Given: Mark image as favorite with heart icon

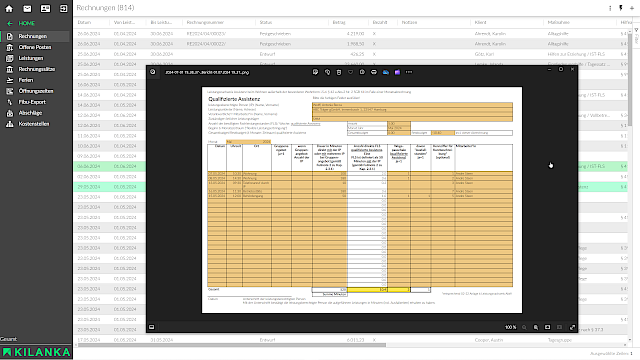Looking at the screenshot, I should pyautogui.click(x=350, y=72).
